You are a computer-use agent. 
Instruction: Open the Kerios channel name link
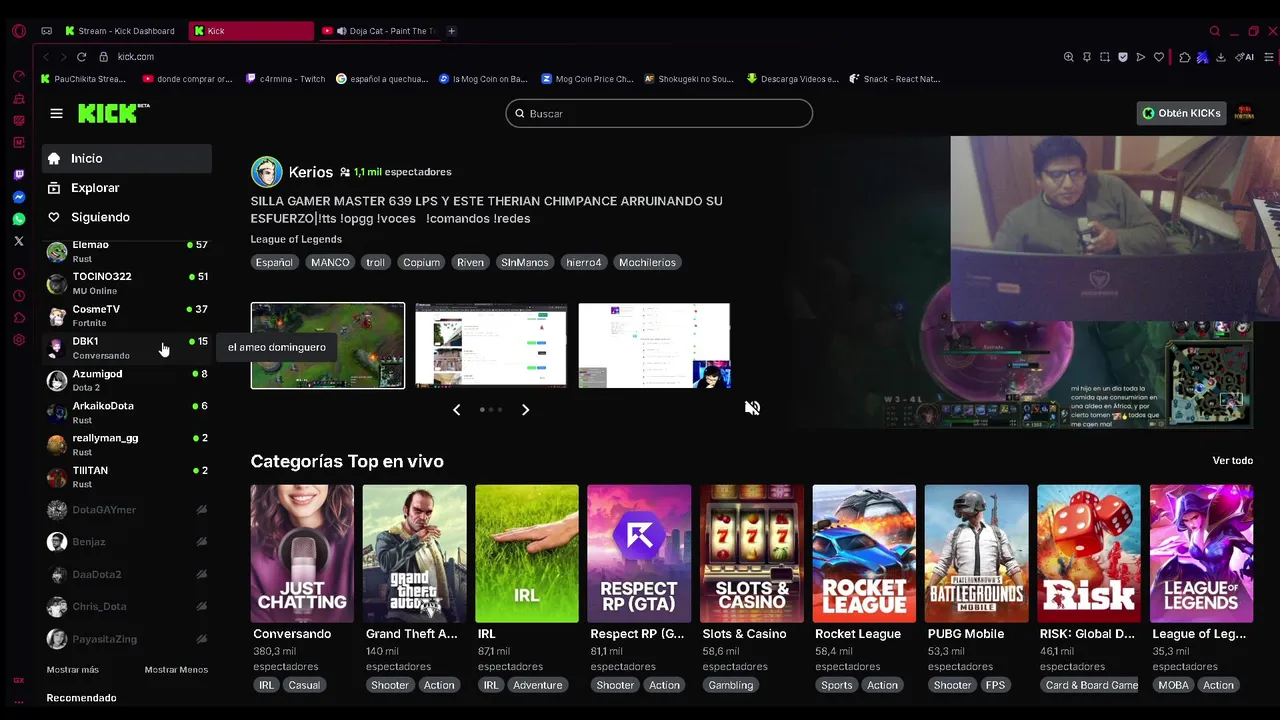point(310,172)
